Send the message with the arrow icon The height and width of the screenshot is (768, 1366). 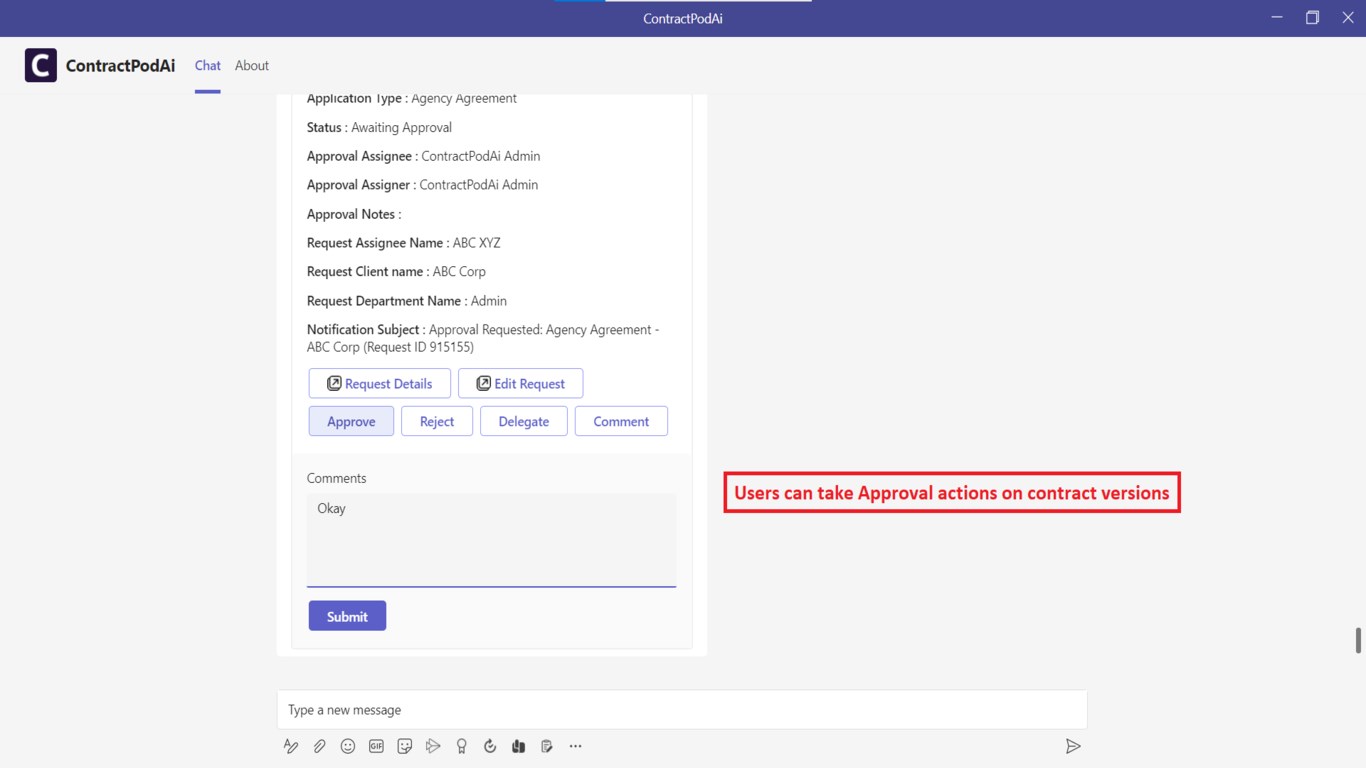1073,746
